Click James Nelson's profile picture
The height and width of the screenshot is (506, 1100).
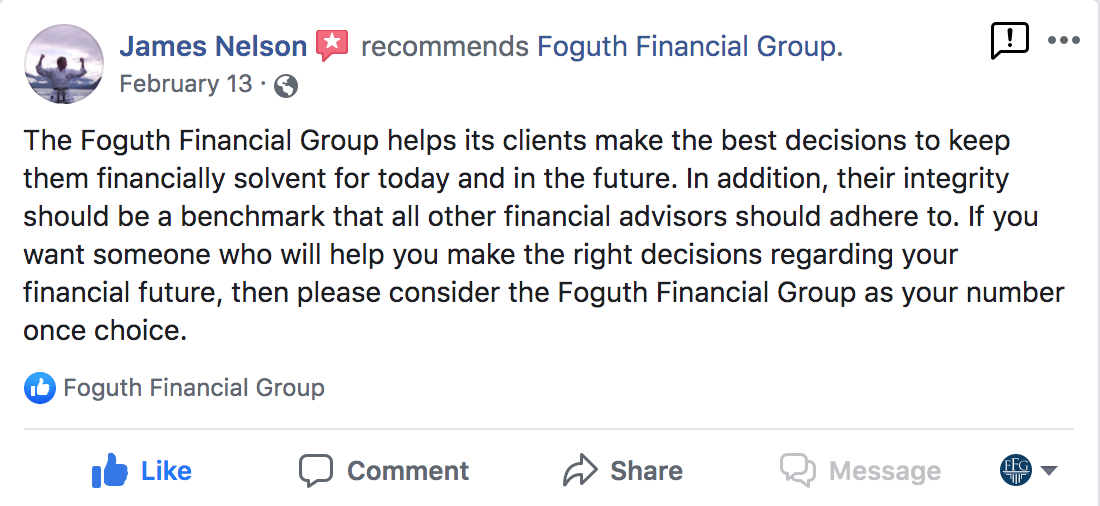(x=63, y=63)
